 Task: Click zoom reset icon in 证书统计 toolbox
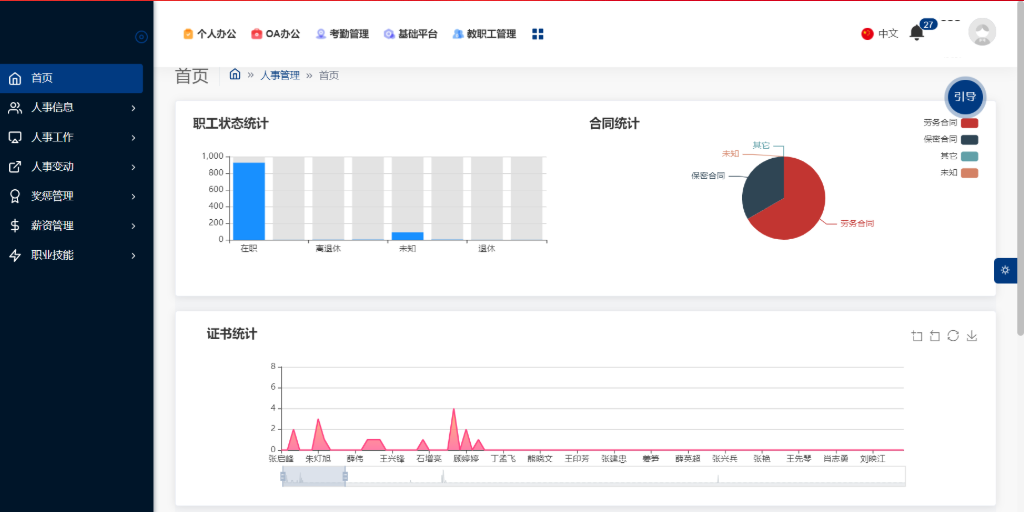pos(935,336)
